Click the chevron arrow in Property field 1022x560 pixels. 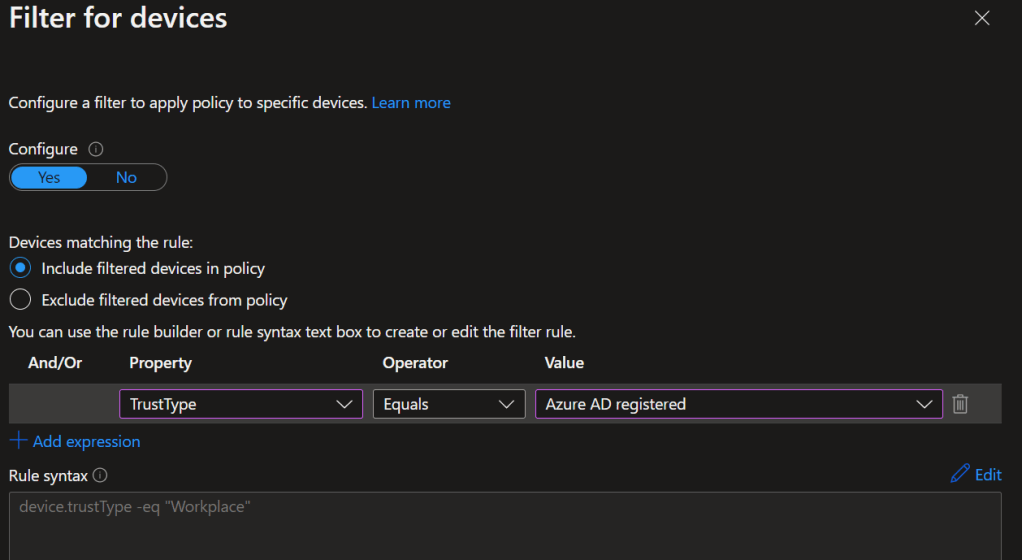(345, 404)
